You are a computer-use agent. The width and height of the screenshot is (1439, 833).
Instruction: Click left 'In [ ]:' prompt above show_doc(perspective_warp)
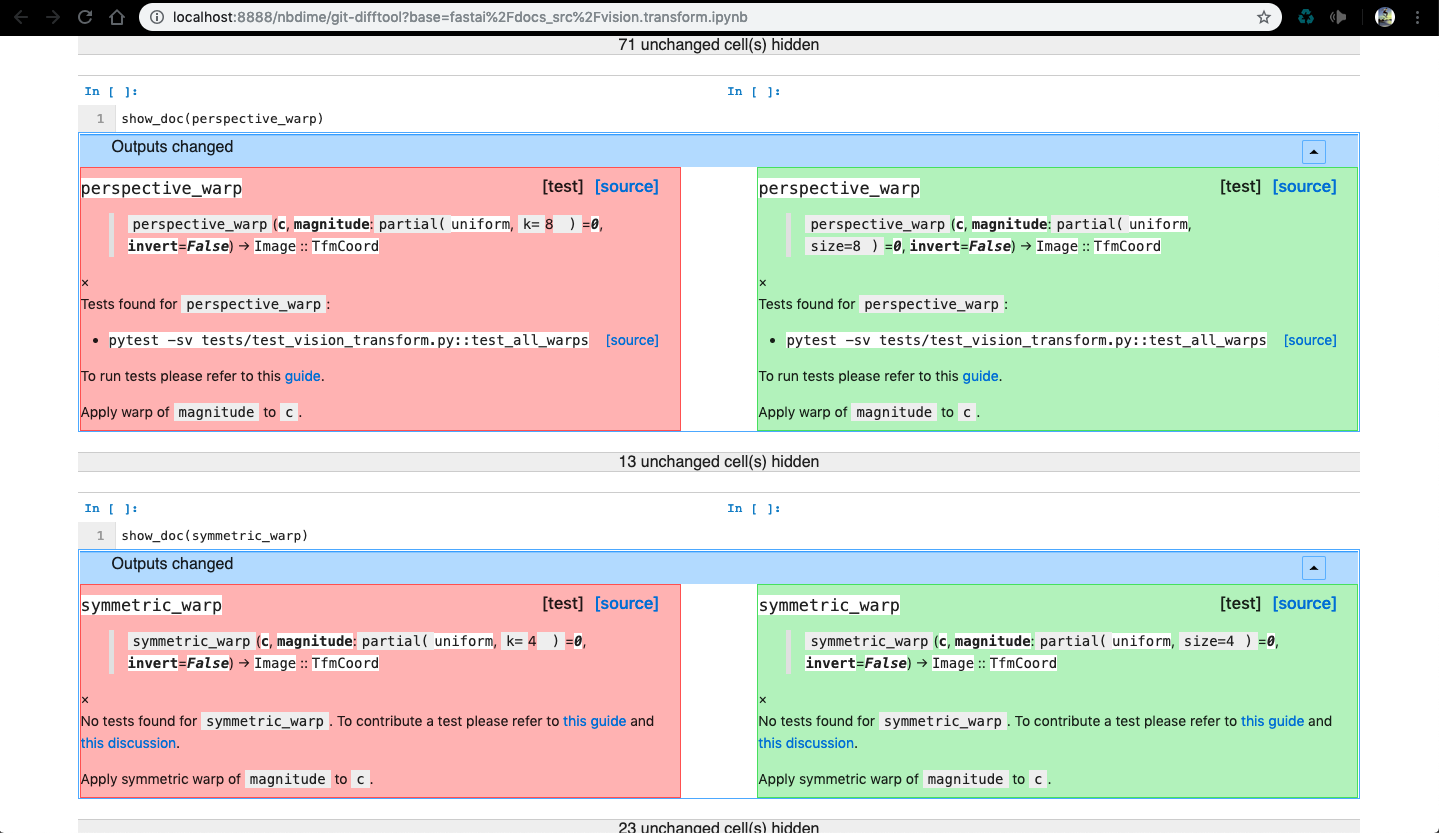click(x=111, y=92)
